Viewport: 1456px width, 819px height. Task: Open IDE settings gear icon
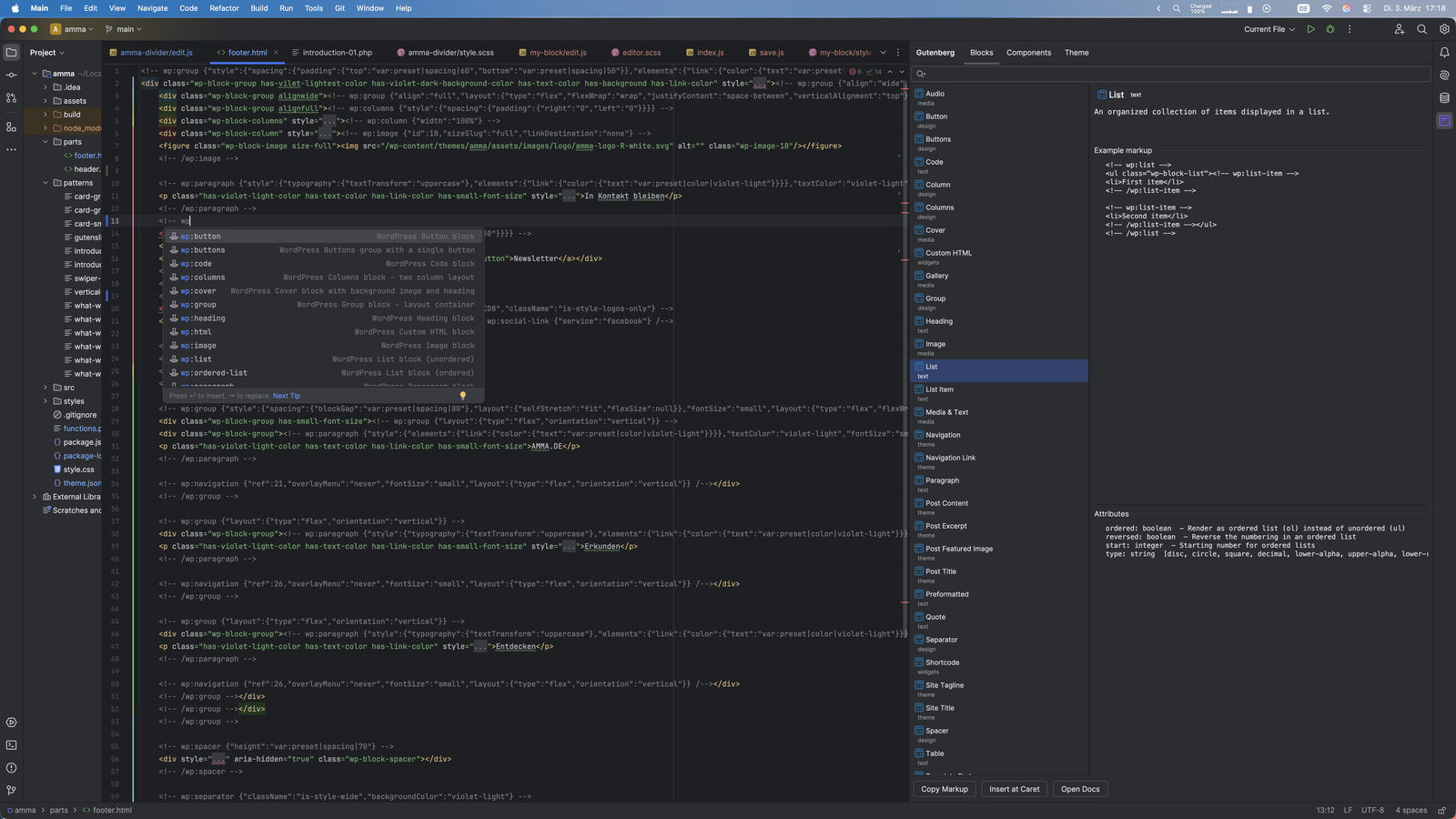tap(1444, 29)
